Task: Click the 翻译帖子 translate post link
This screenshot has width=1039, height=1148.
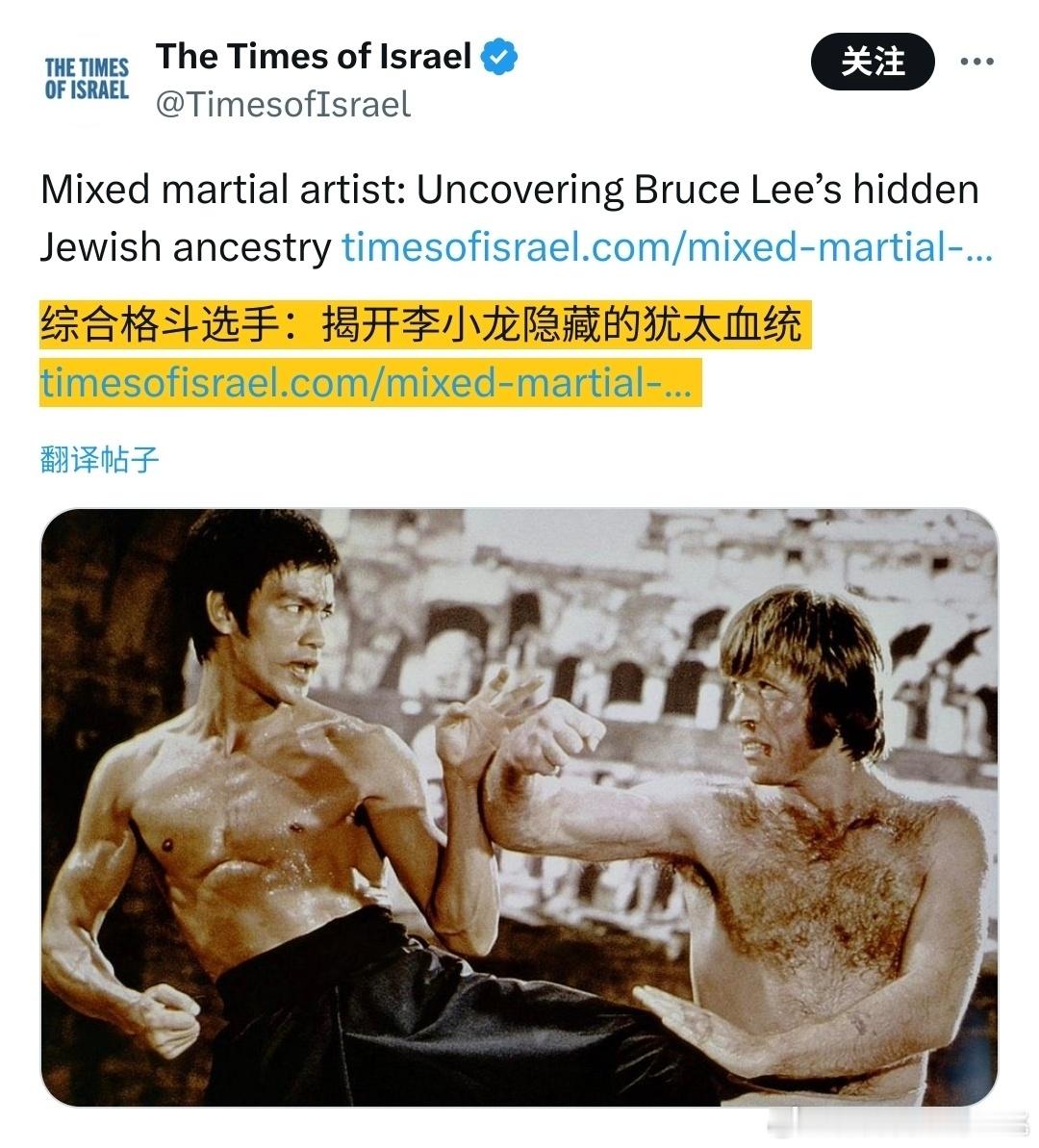Action: (99, 459)
